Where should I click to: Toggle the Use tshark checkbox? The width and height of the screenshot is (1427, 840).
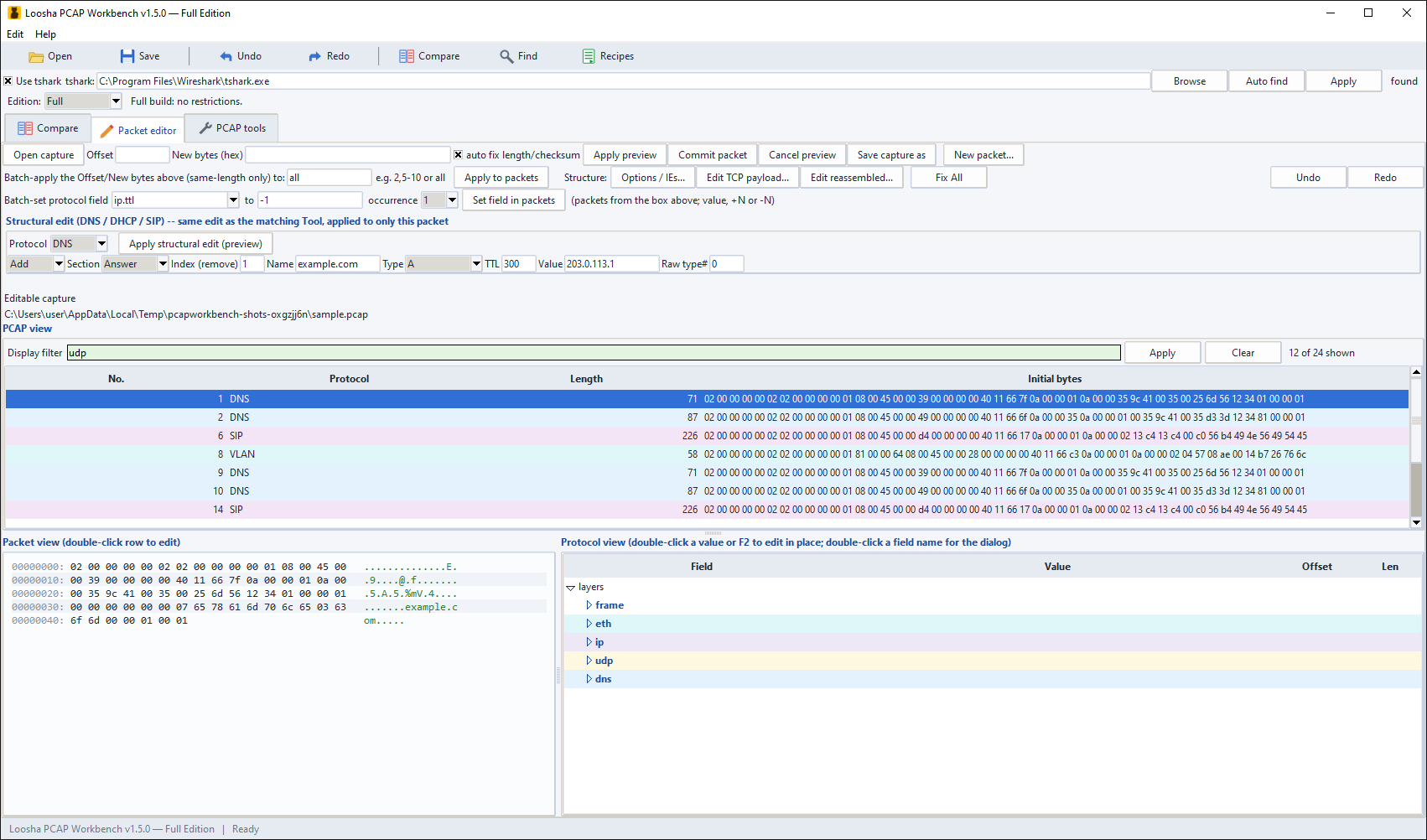click(x=8, y=81)
